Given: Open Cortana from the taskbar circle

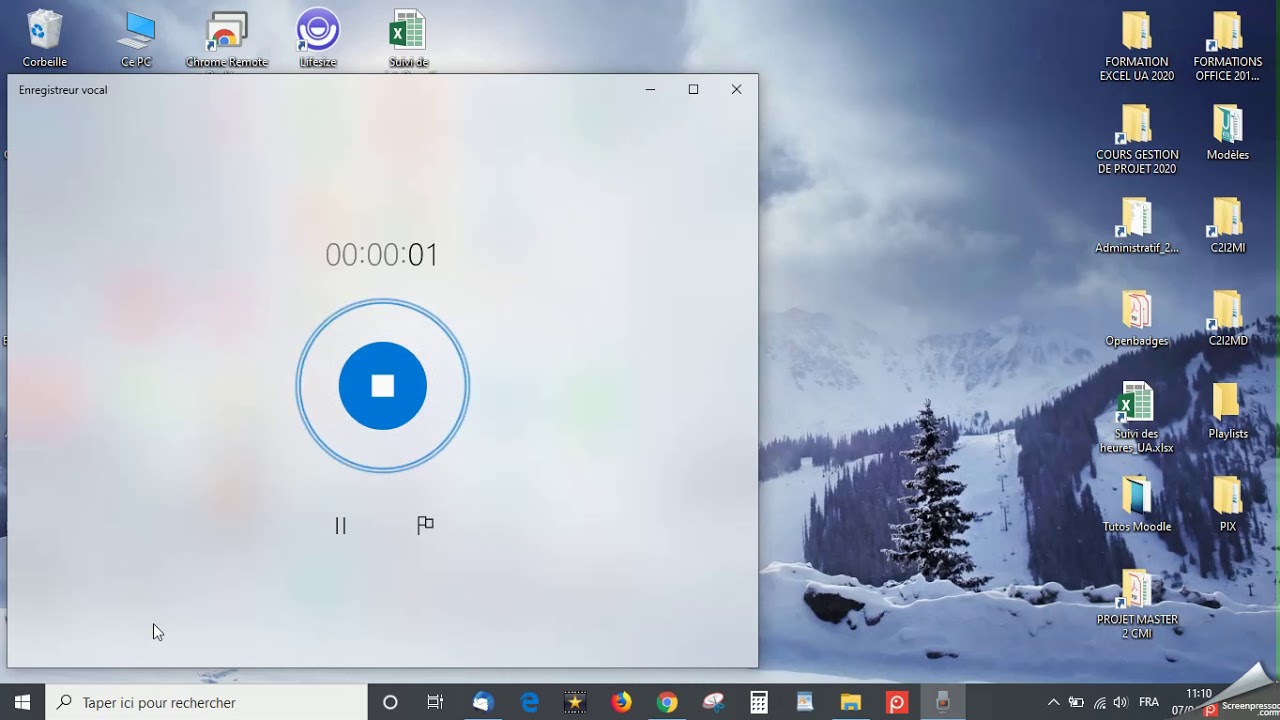Looking at the screenshot, I should coord(390,702).
